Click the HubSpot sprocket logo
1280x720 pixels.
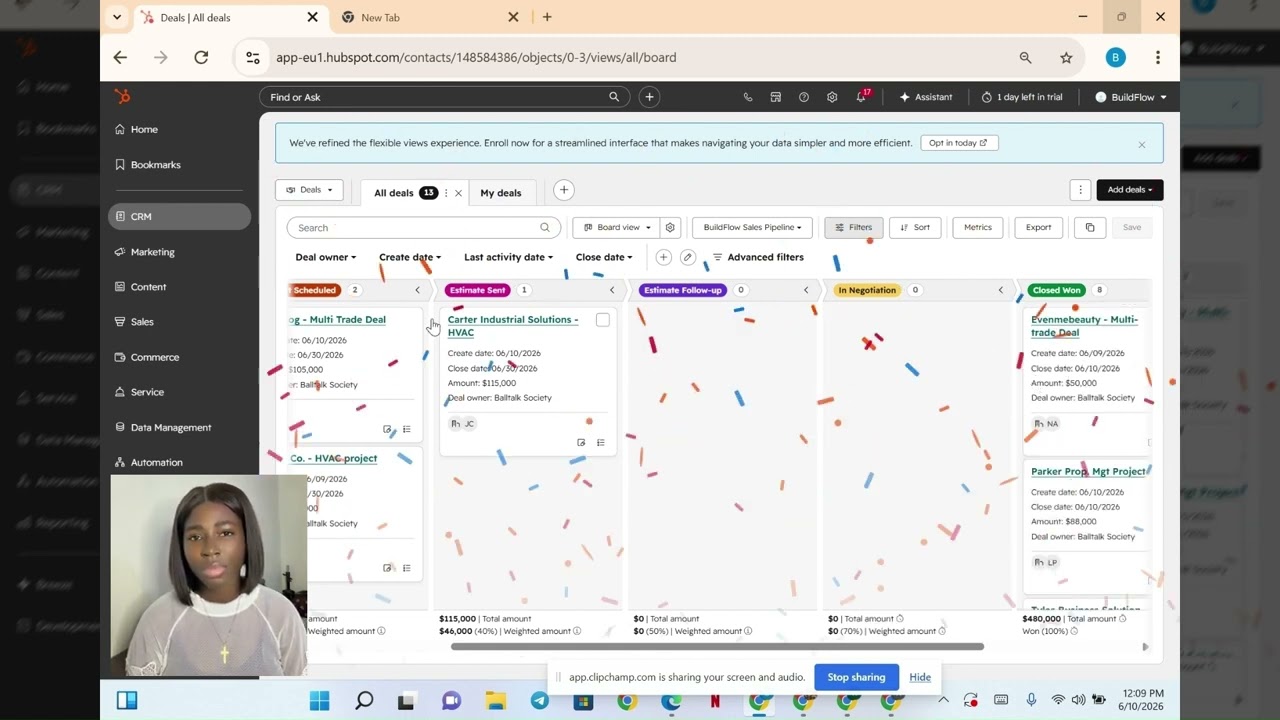pyautogui.click(x=122, y=96)
